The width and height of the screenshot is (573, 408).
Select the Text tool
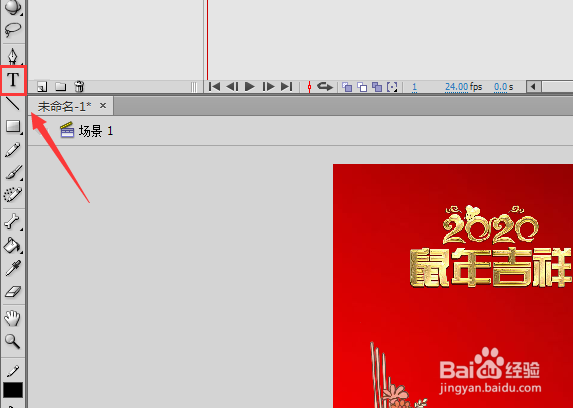(x=13, y=79)
